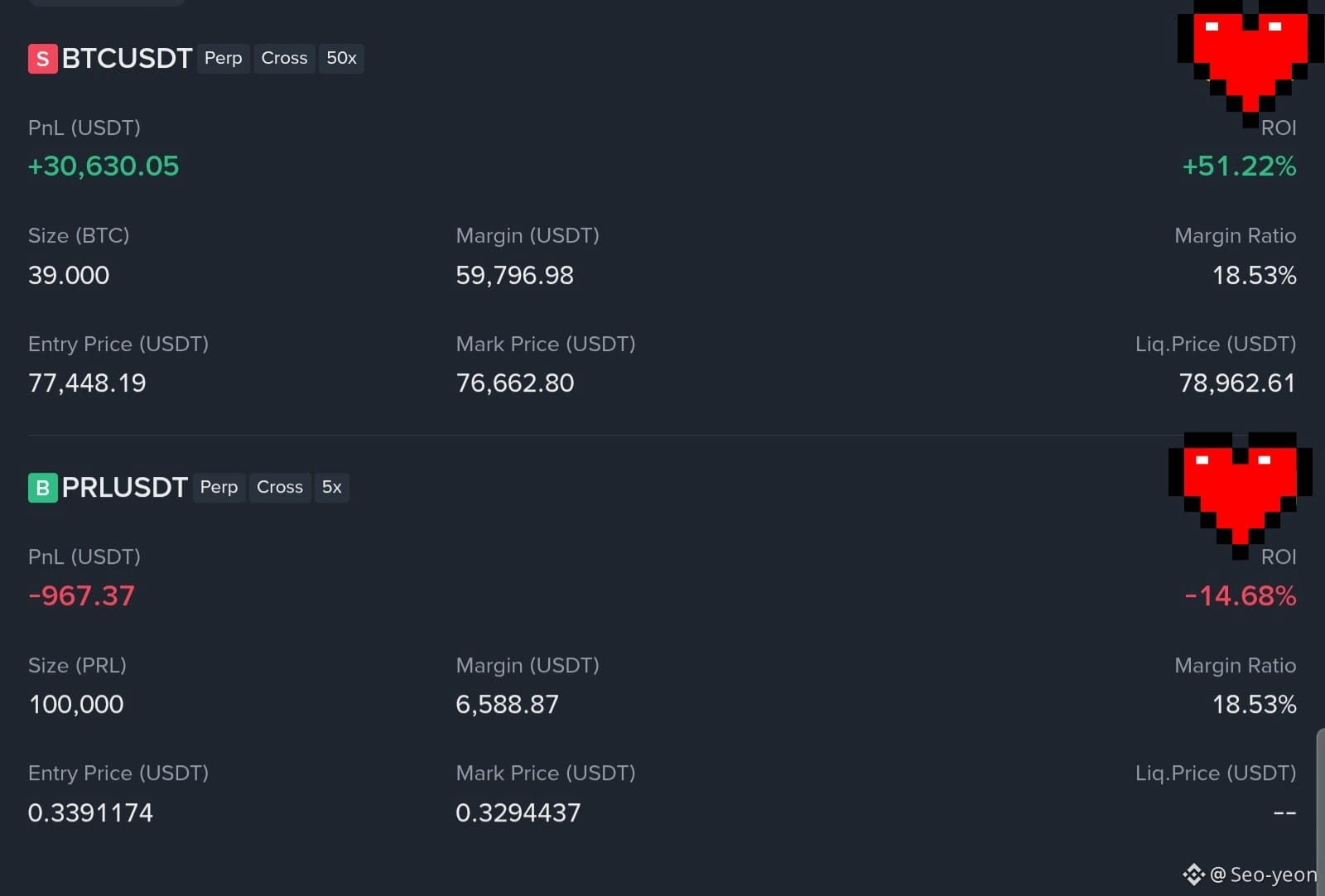Select the Perp tag on PRLUSDT
The width and height of the screenshot is (1325, 896).
coord(219,488)
